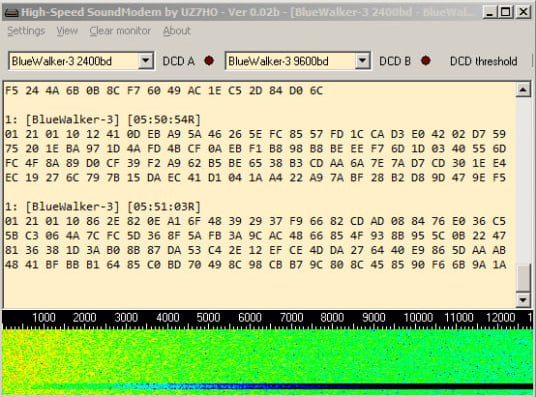Click the 11000 Hz mark on frequency scale
536x397 pixels.
459,318
